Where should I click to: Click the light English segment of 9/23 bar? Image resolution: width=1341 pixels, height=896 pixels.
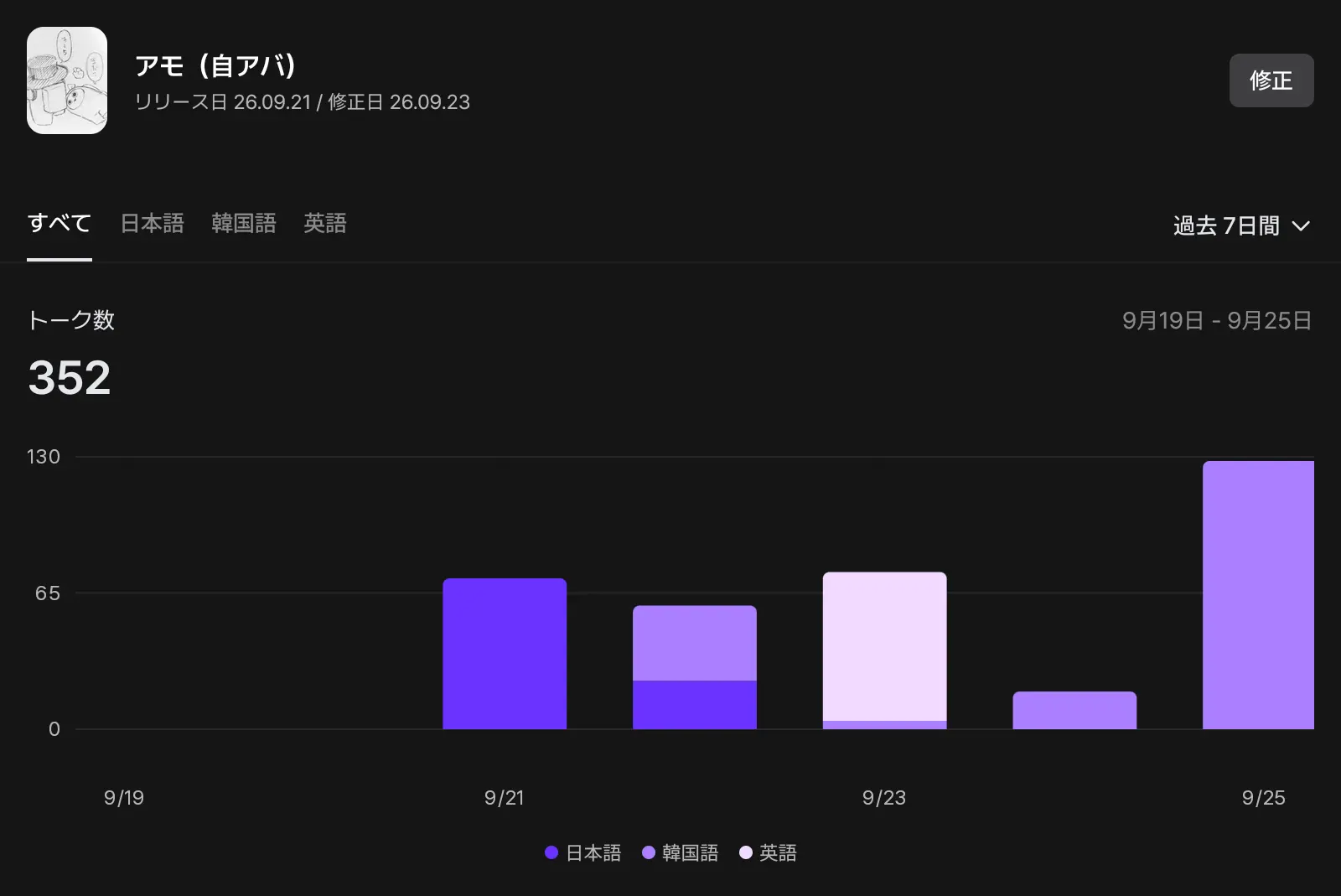coord(884,646)
